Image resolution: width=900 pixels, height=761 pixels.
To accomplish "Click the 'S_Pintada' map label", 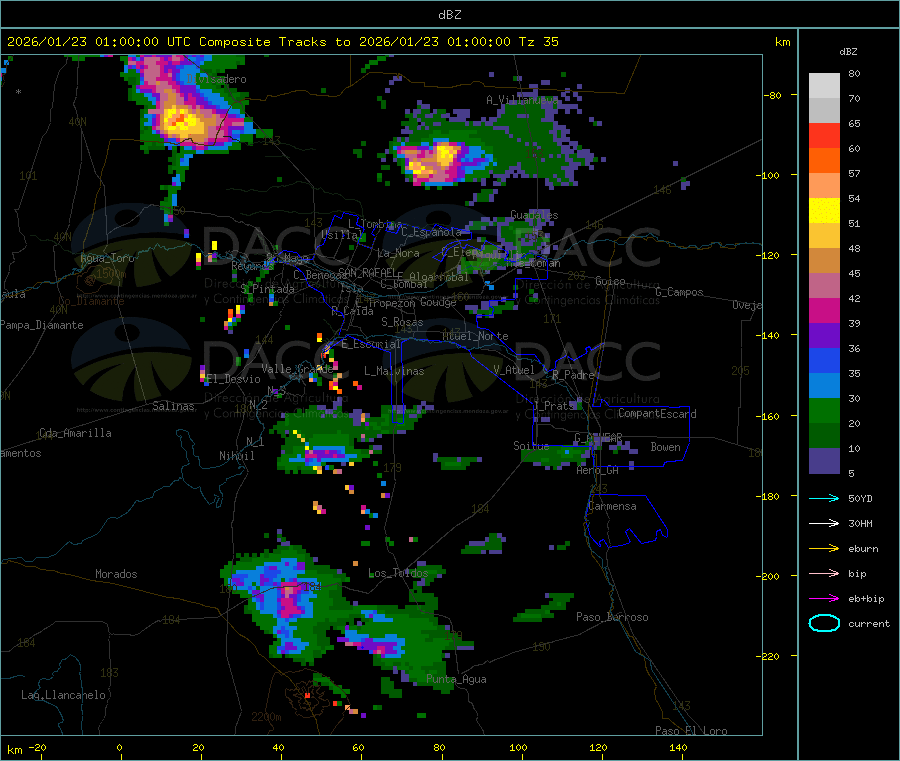I will [267, 289].
